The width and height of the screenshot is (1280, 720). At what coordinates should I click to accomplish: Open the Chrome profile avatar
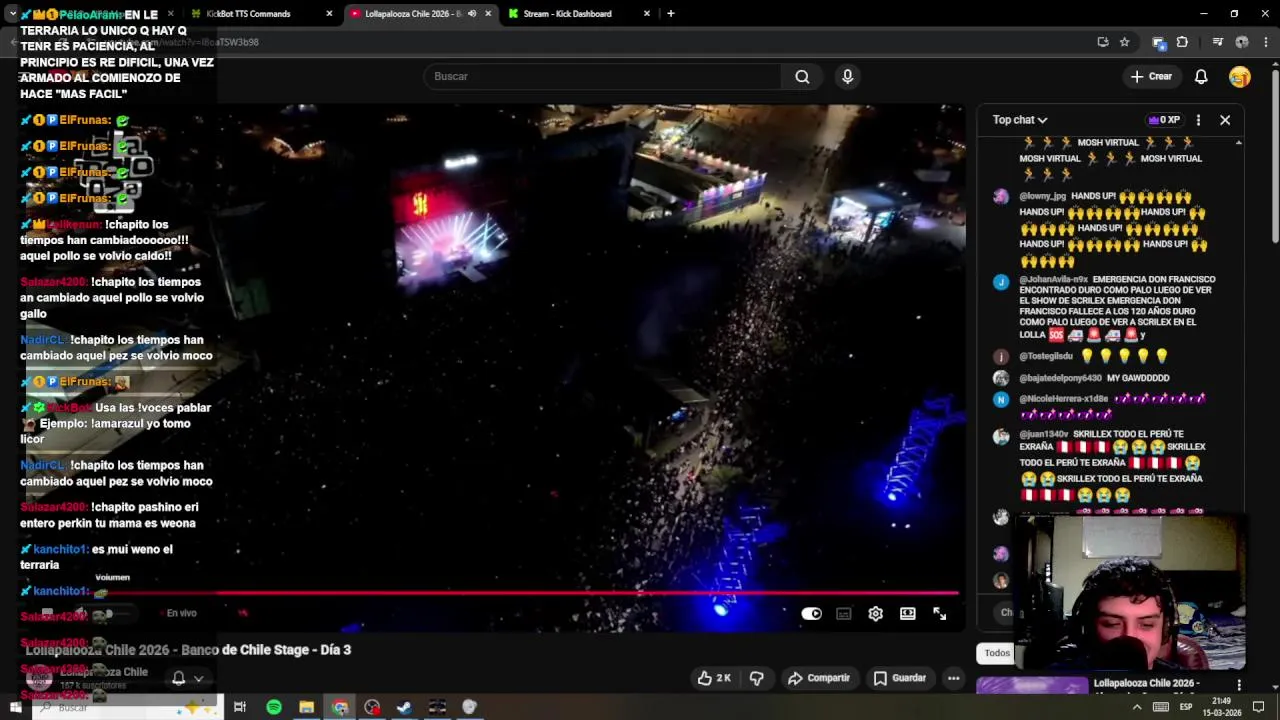pyautogui.click(x=1242, y=42)
